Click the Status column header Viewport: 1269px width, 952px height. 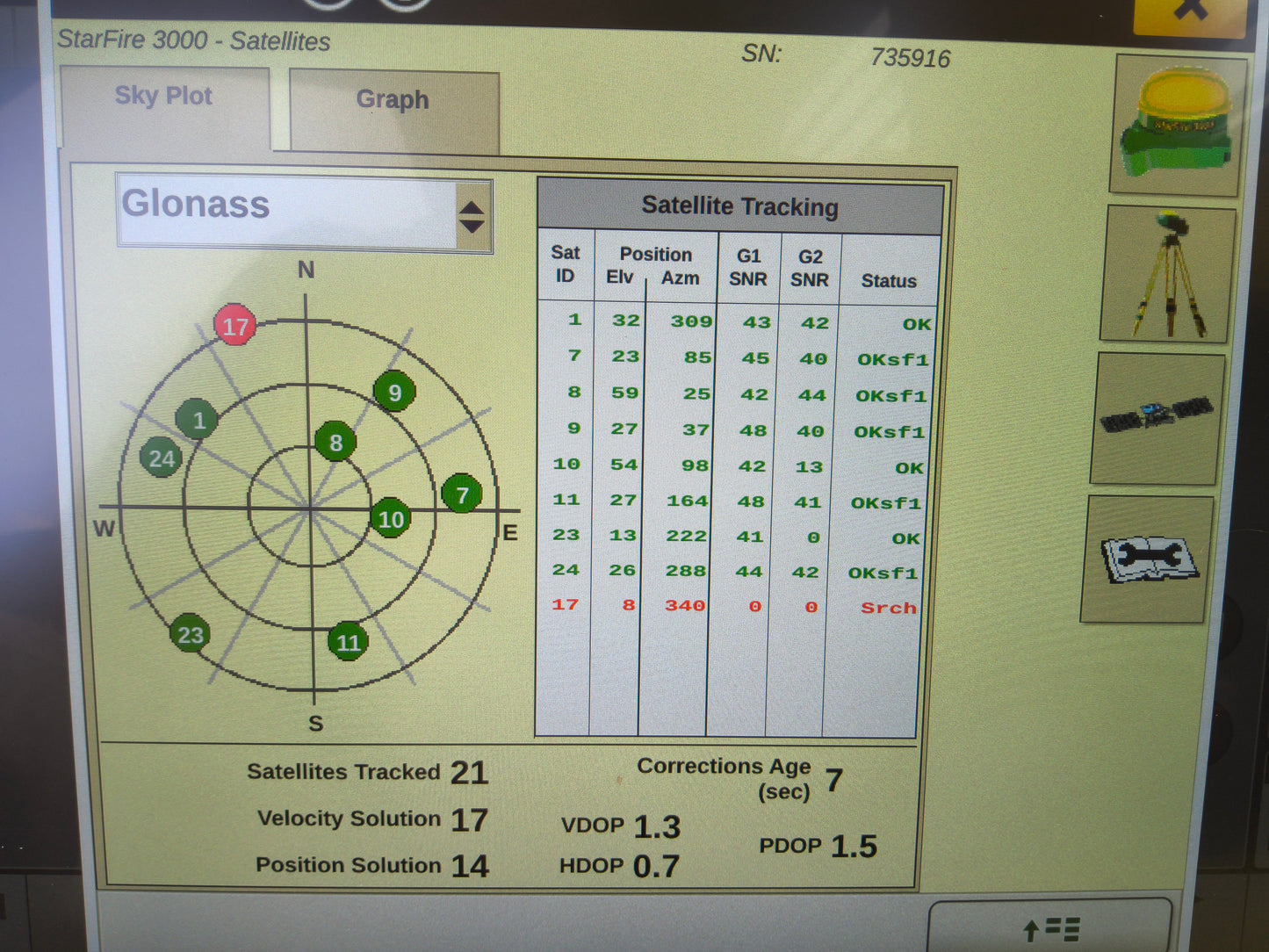(x=889, y=281)
